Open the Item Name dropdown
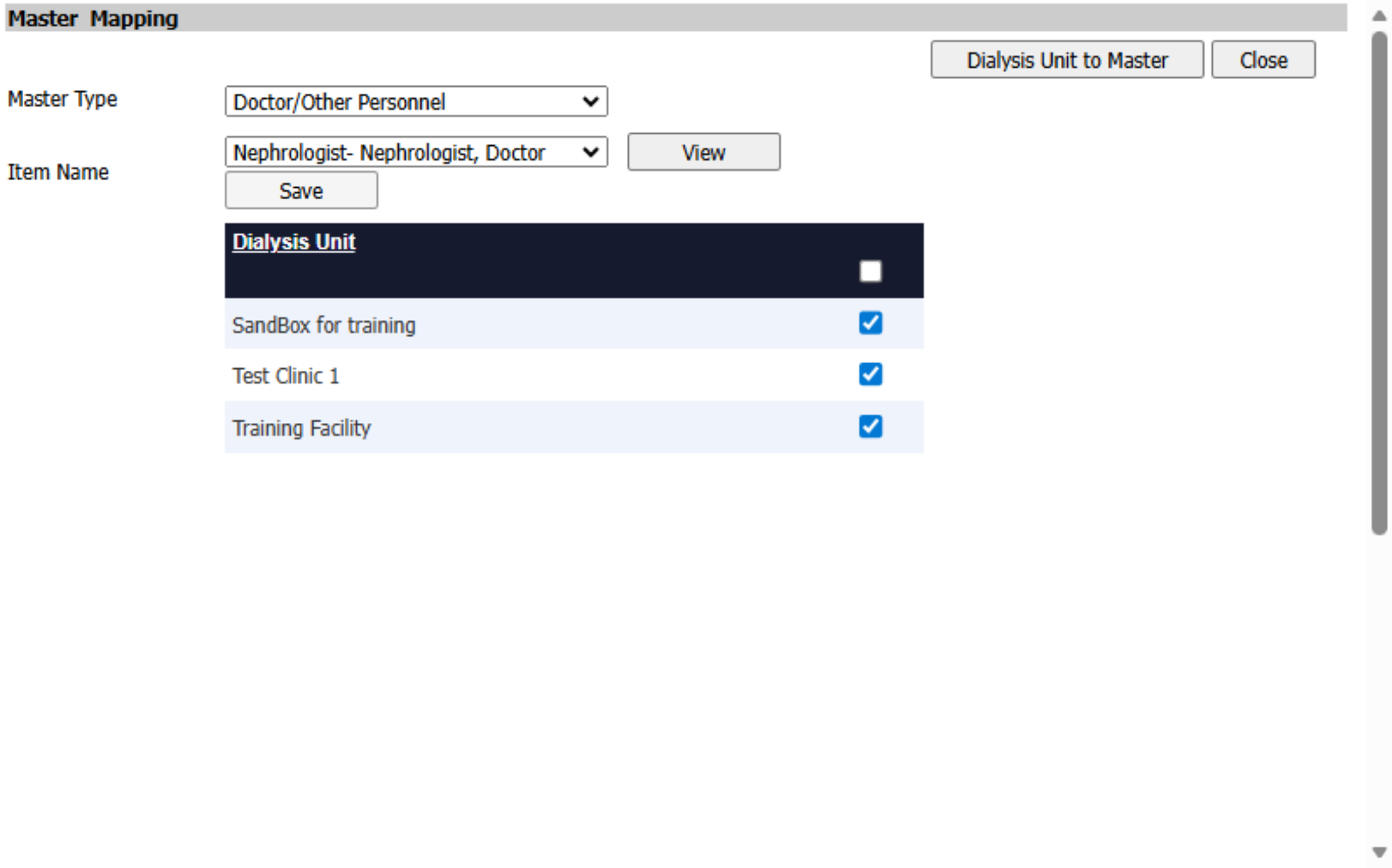Screen dimensions: 1392x868 point(416,152)
